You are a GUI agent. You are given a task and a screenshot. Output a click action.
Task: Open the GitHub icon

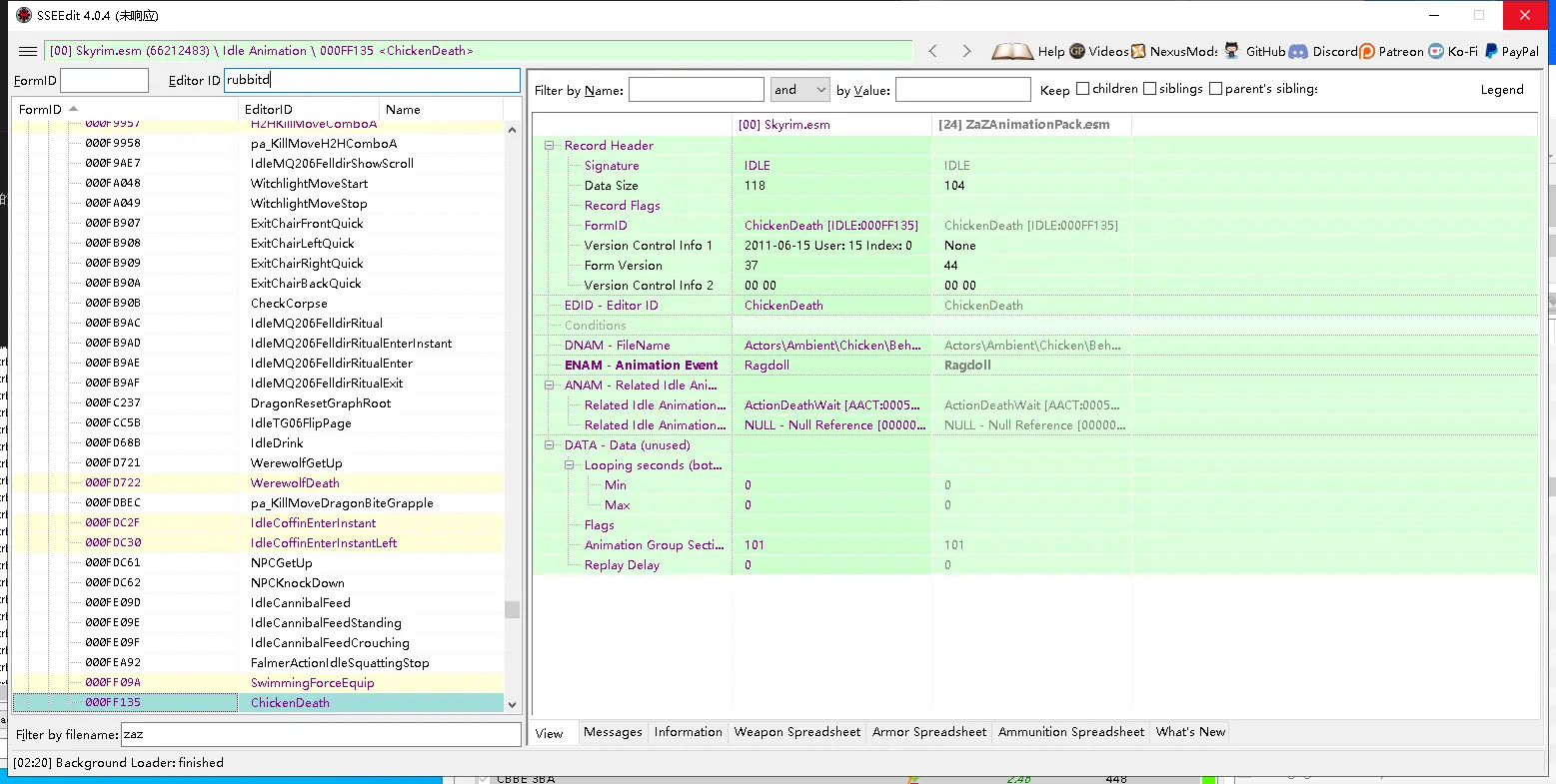[x=1232, y=51]
